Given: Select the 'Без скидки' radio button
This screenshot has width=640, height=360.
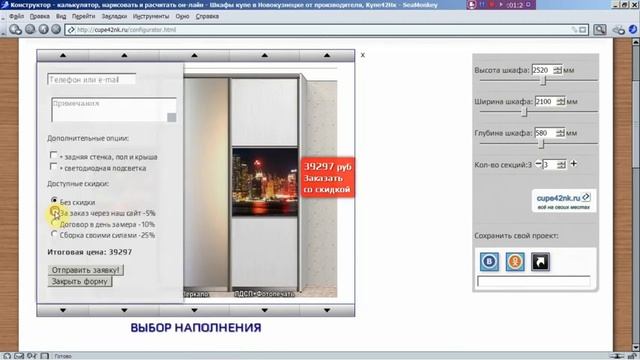Looking at the screenshot, I should (x=54, y=200).
